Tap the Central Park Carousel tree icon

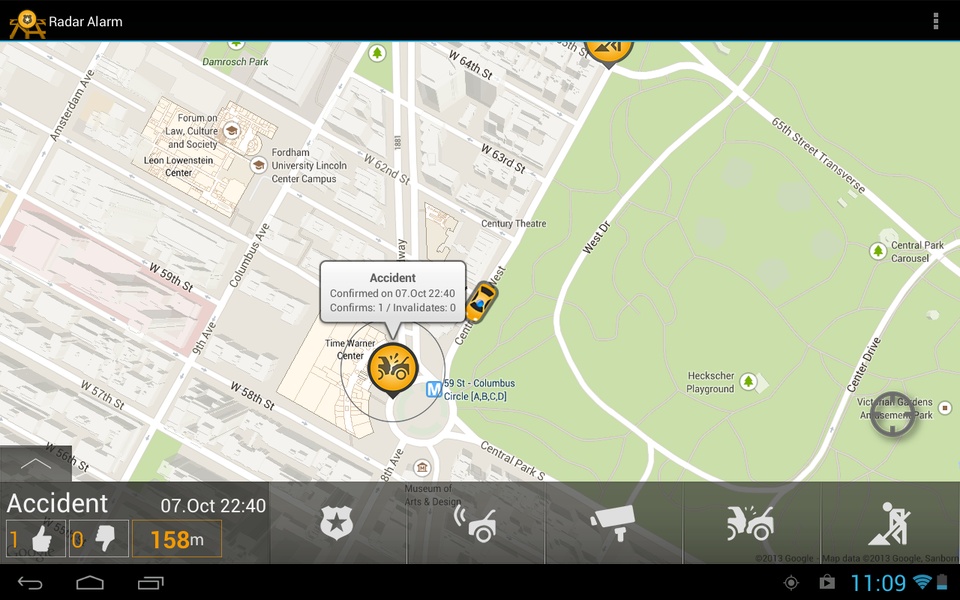(x=878, y=250)
